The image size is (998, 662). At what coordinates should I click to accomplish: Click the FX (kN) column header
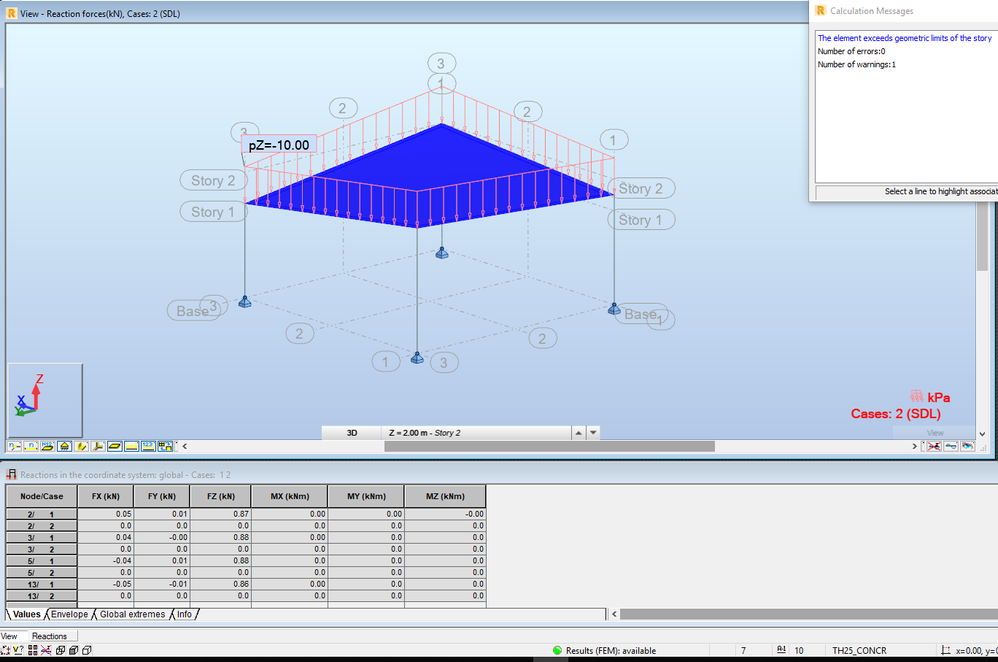106,496
